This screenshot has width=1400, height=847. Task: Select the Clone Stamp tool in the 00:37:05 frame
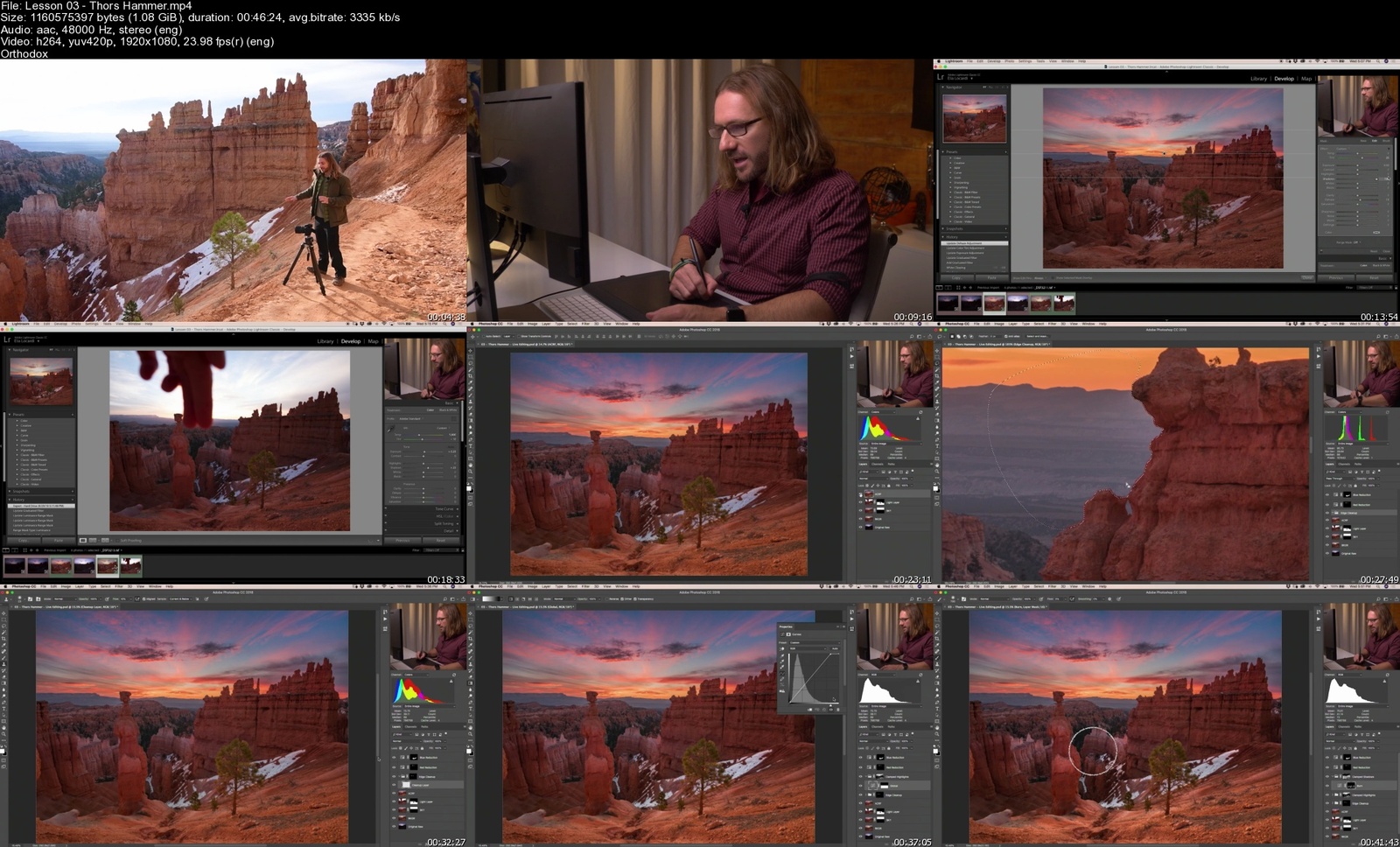[x=471, y=664]
